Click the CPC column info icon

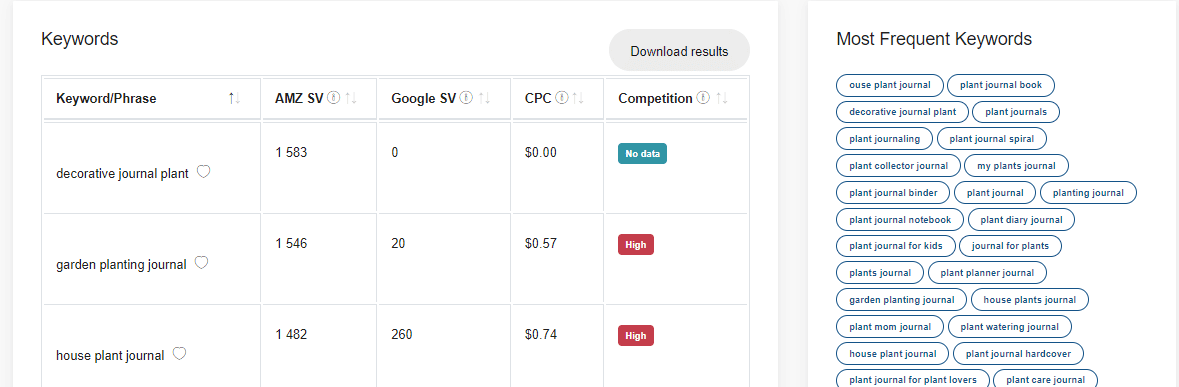point(562,98)
